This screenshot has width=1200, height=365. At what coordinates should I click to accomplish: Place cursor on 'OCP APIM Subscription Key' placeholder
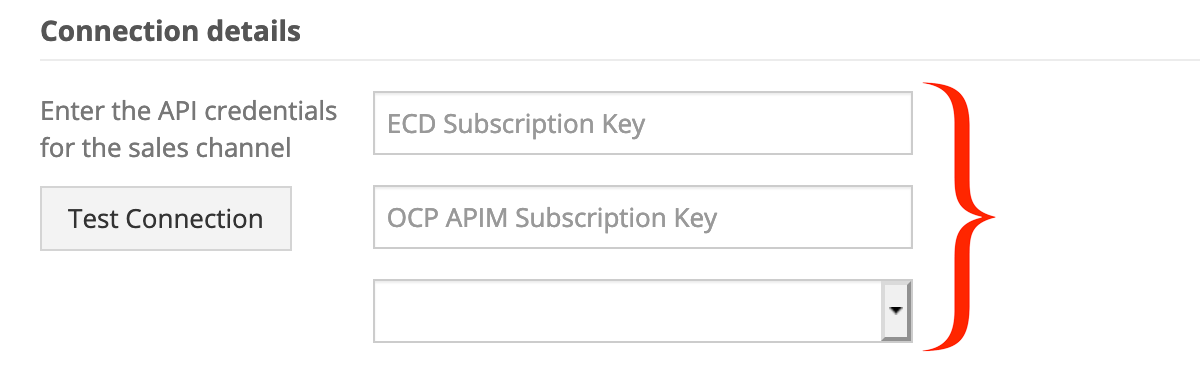click(552, 218)
